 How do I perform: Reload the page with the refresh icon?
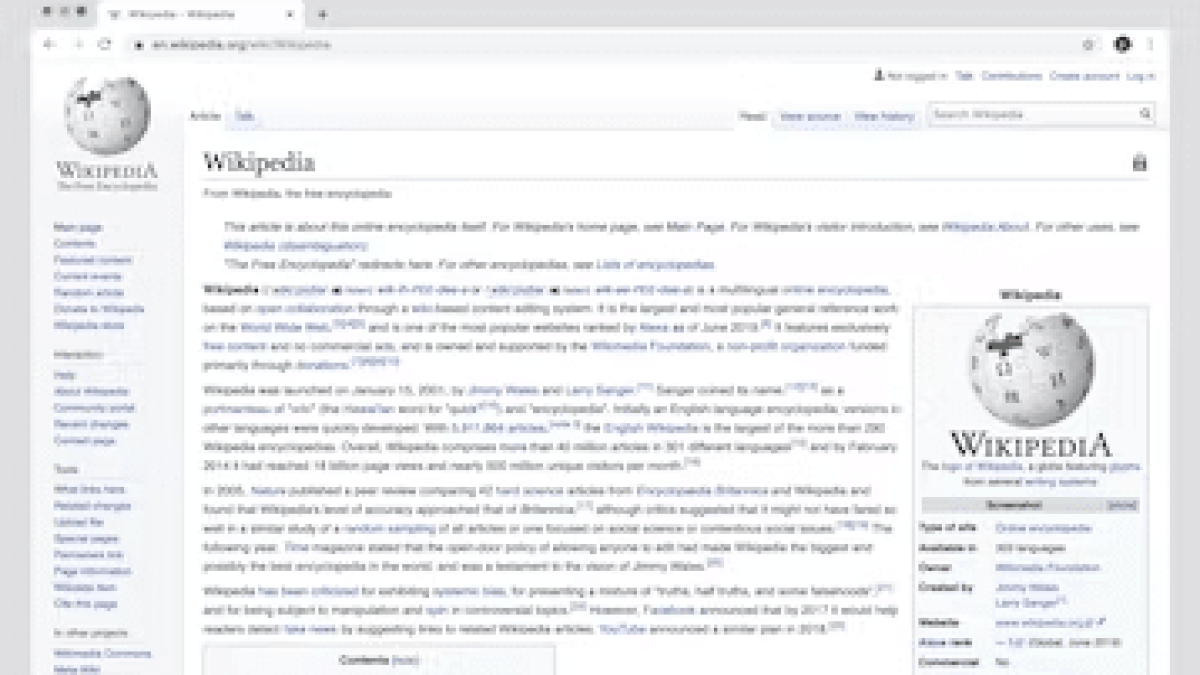click(104, 44)
